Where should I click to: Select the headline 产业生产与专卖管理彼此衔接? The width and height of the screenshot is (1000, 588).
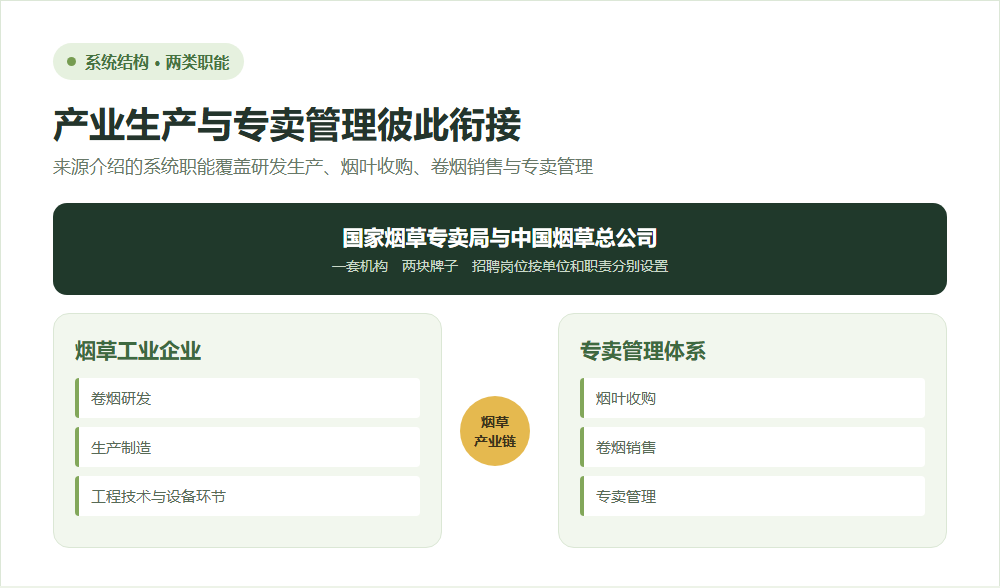click(x=287, y=124)
